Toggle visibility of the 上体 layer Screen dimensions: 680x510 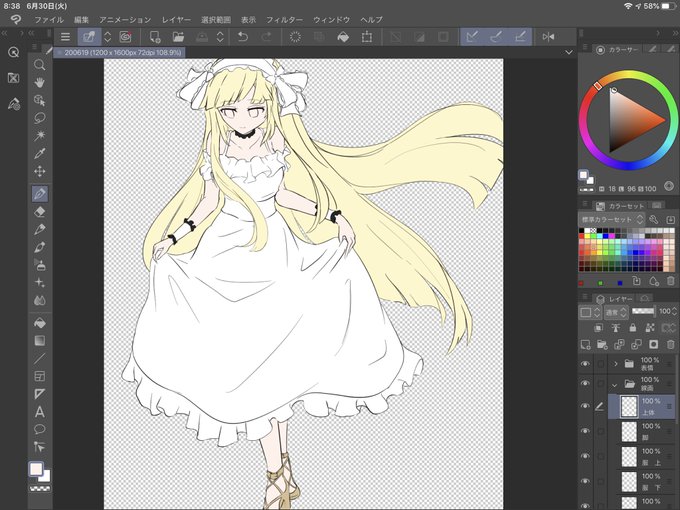pyautogui.click(x=586, y=405)
